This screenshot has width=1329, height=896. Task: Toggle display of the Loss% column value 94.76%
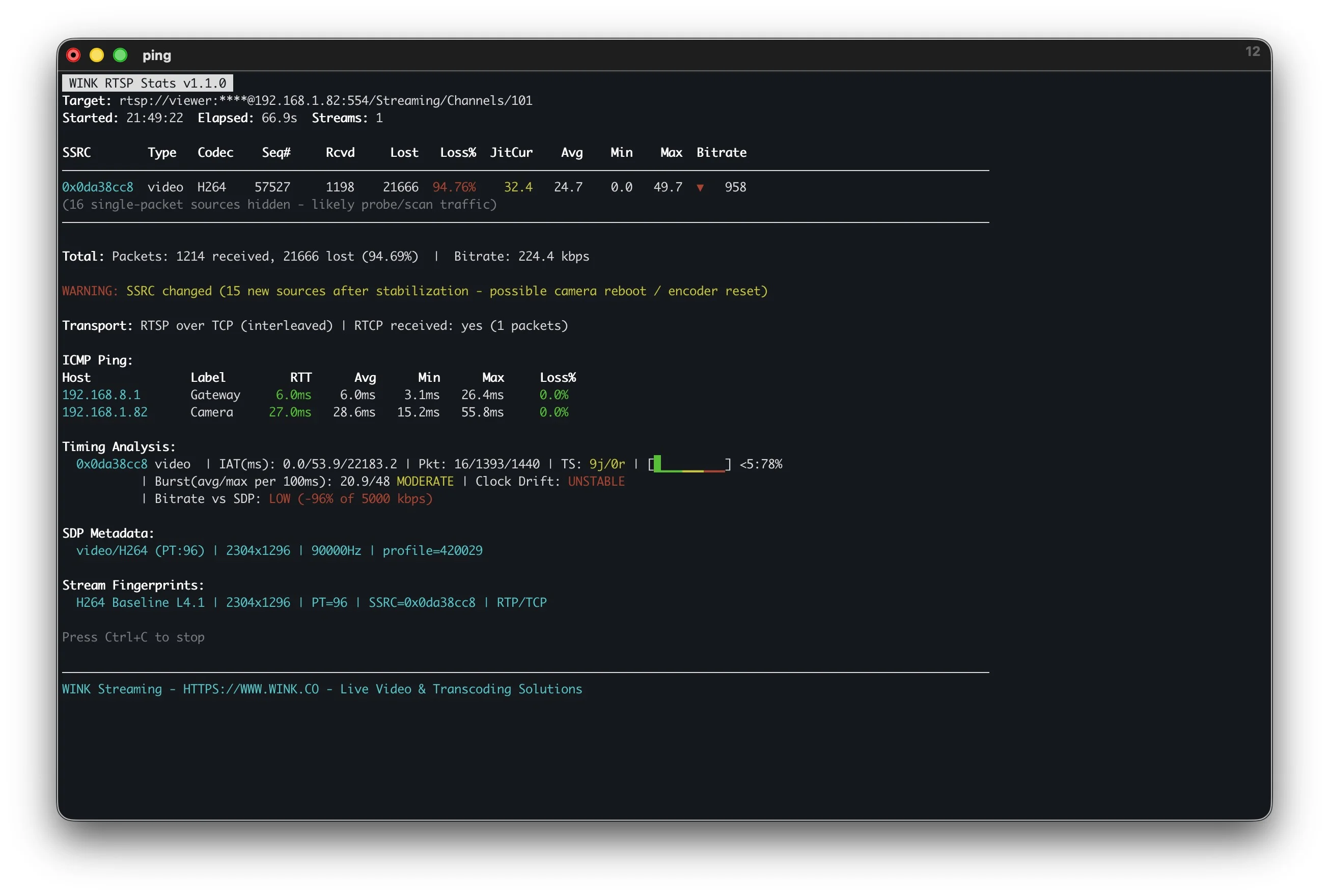point(454,187)
